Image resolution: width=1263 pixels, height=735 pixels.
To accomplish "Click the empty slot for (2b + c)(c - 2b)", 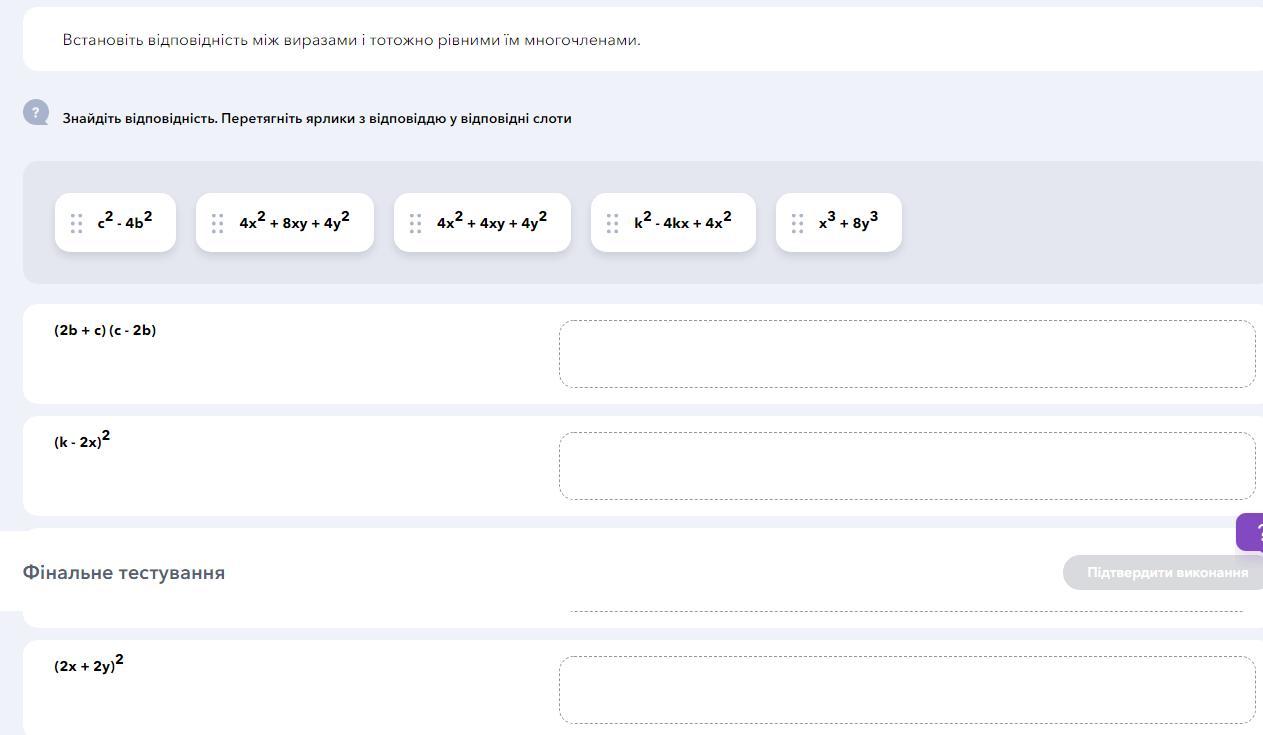I will tap(907, 354).
